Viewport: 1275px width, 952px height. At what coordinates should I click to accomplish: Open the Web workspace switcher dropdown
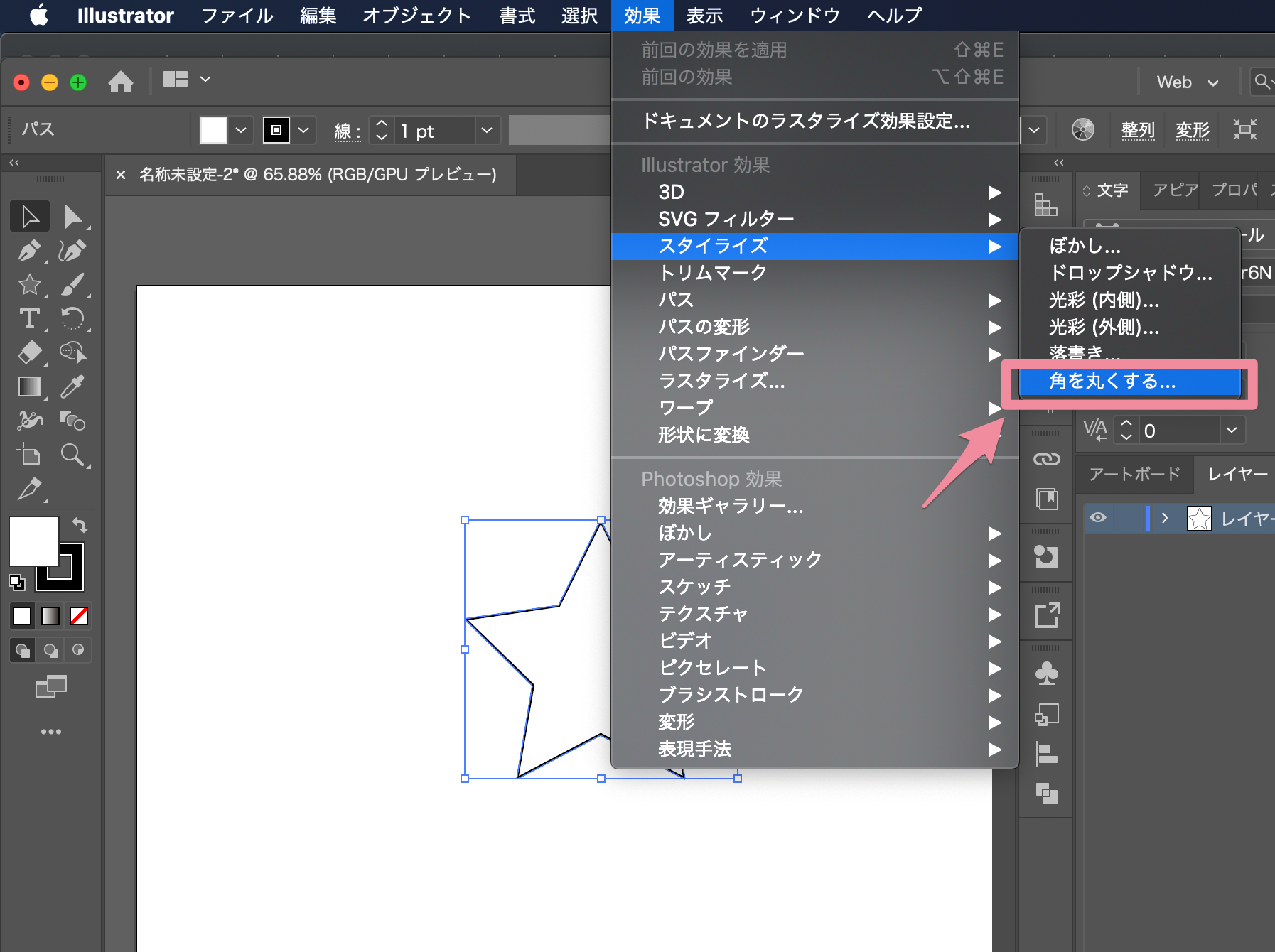1185,82
